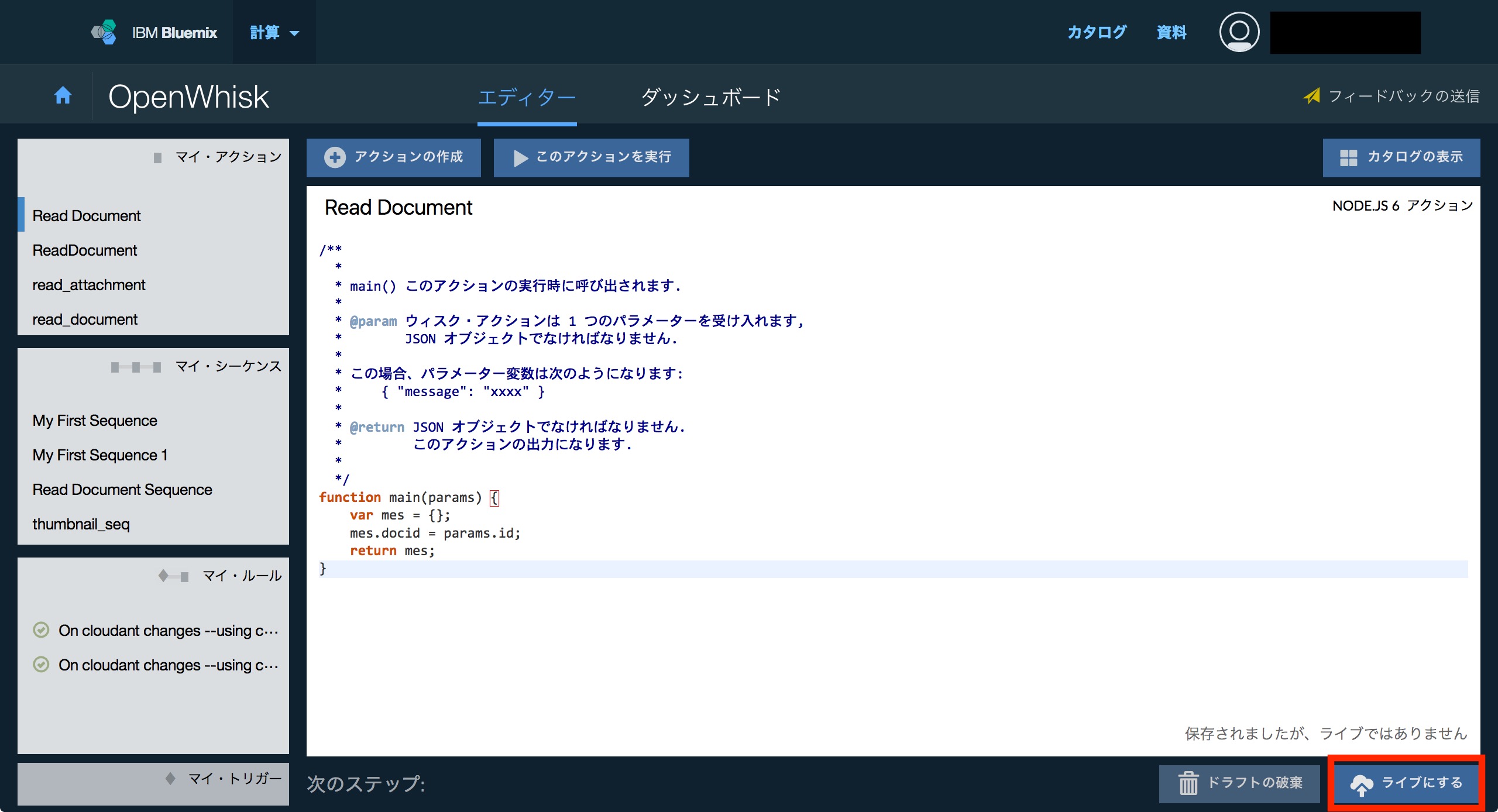Open the 計算 dropdown menu

(274, 32)
